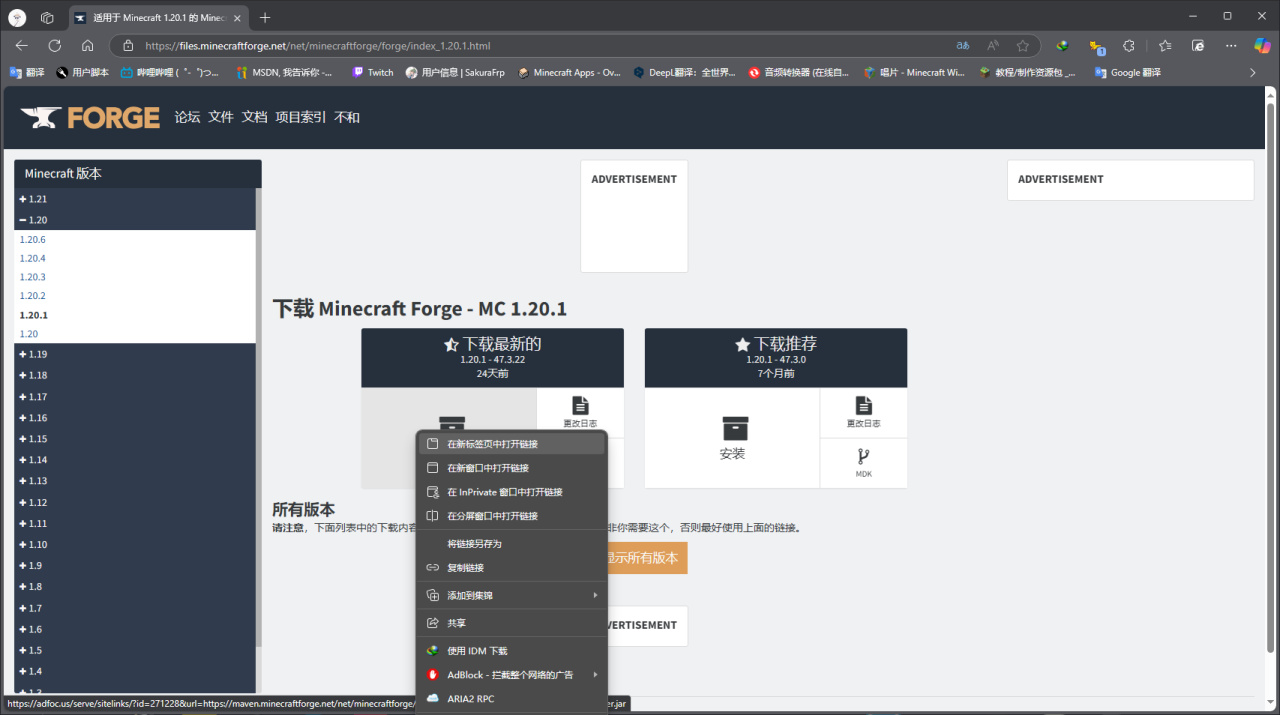Choose 在新标签页中打开链接 from context menu
1280x715 pixels.
pos(512,444)
